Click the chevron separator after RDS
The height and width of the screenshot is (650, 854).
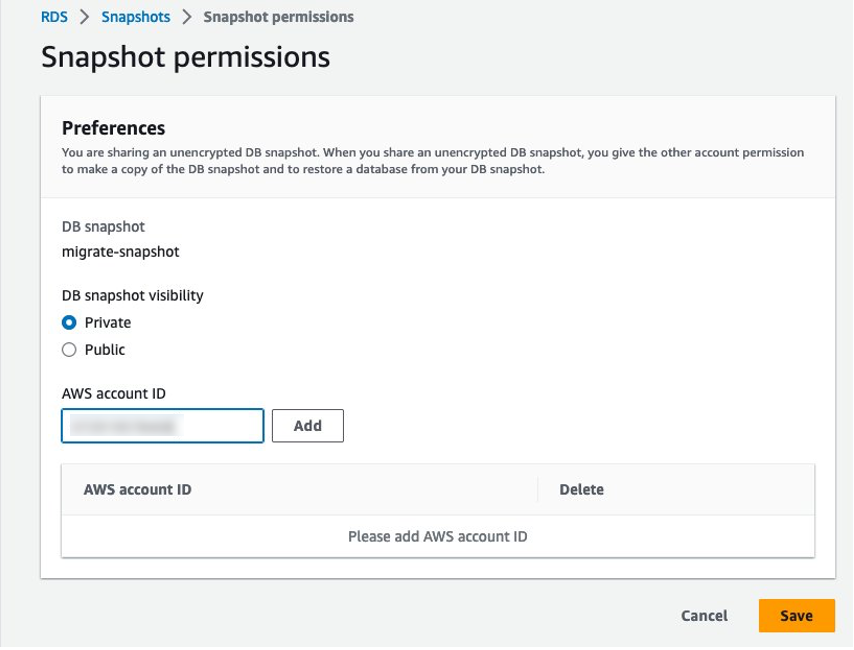[x=85, y=17]
